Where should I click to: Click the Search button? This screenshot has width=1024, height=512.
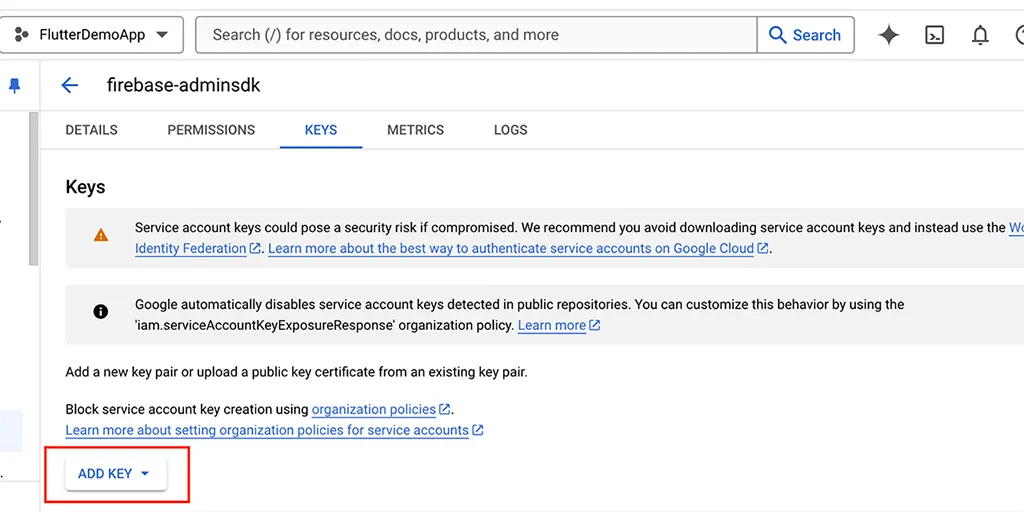click(805, 35)
